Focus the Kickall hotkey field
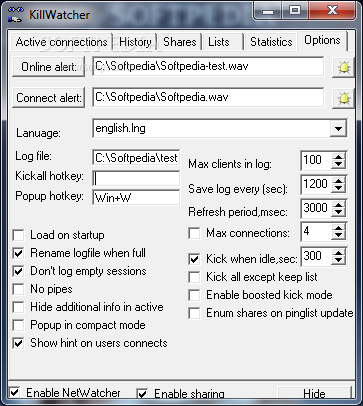This screenshot has width=363, height=406. pyautogui.click(x=136, y=179)
